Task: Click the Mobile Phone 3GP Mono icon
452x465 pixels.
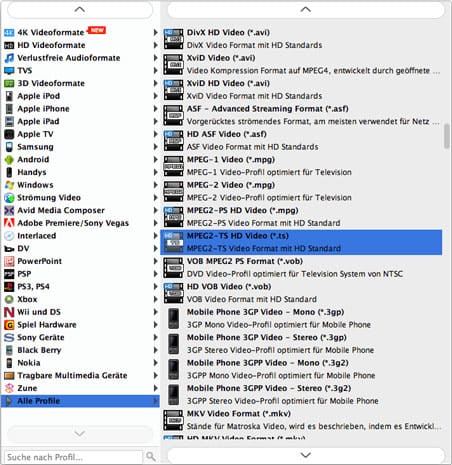Action: click(173, 318)
